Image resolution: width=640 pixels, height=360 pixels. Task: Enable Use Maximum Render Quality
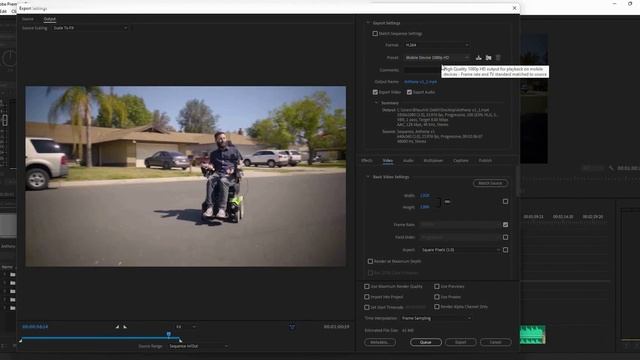coord(367,287)
